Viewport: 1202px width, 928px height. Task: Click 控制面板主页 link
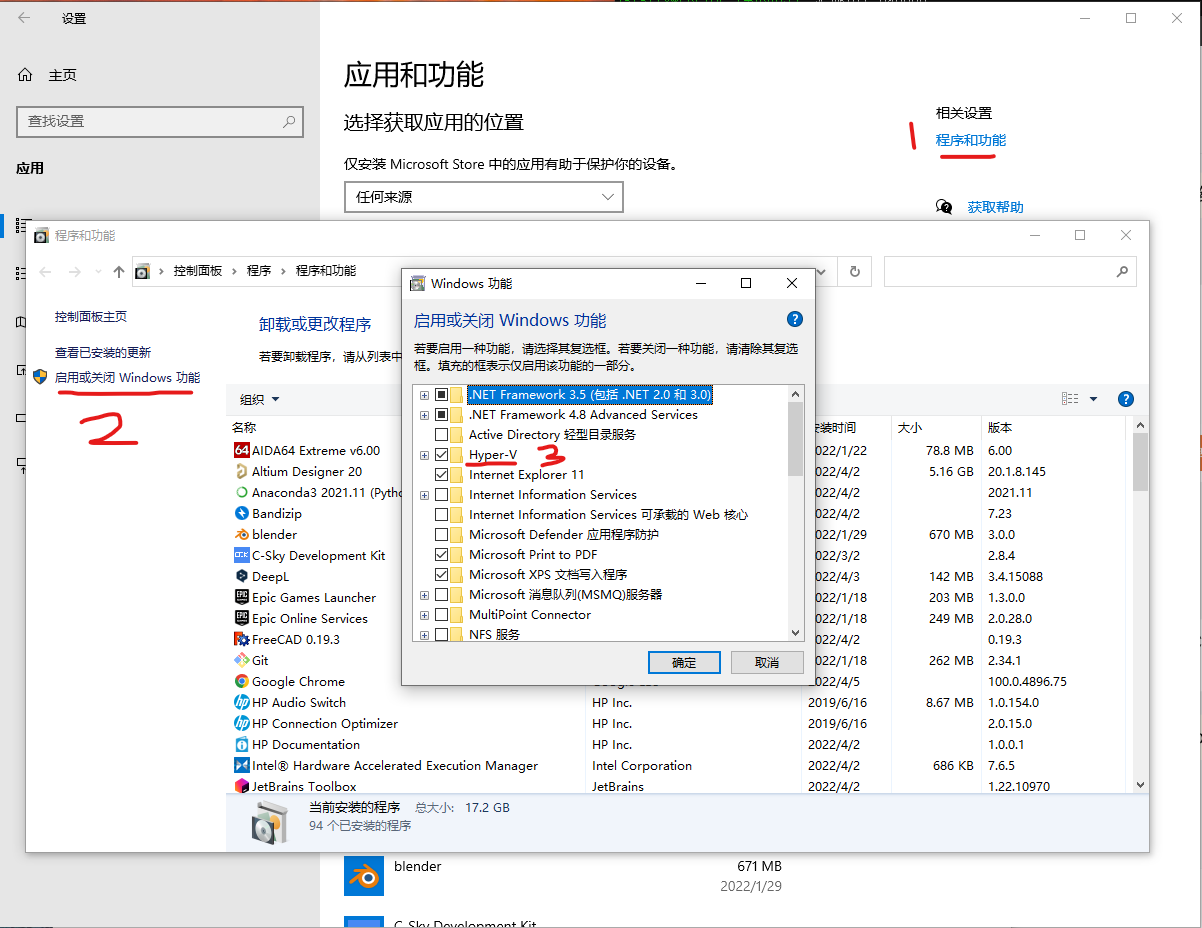91,316
